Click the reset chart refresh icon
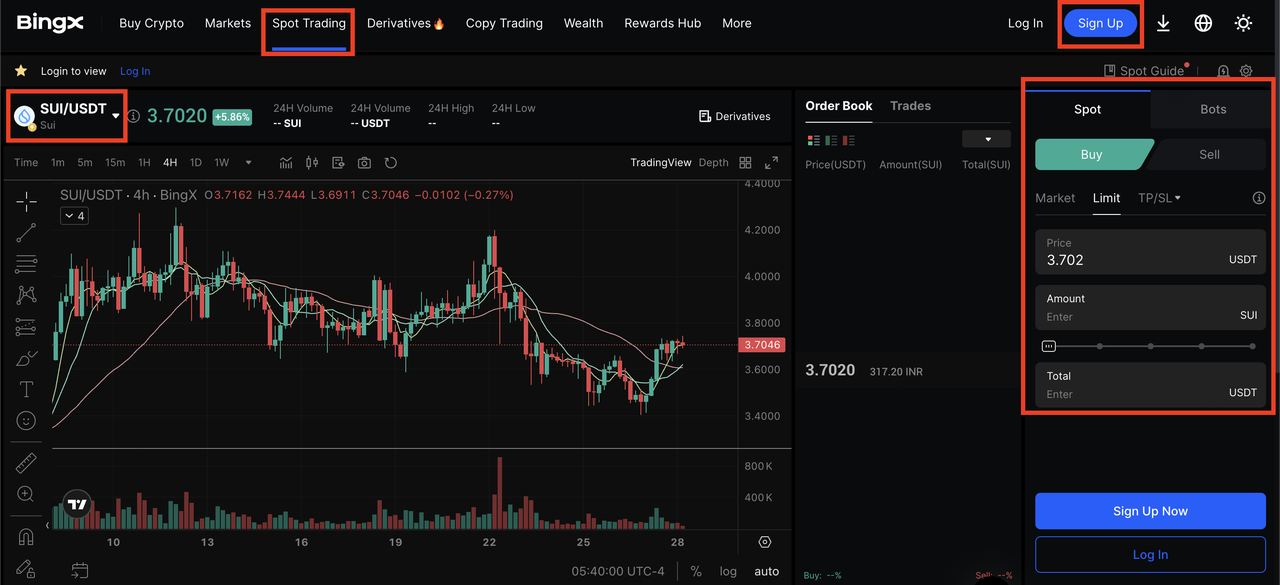The height and width of the screenshot is (585, 1280). point(391,163)
